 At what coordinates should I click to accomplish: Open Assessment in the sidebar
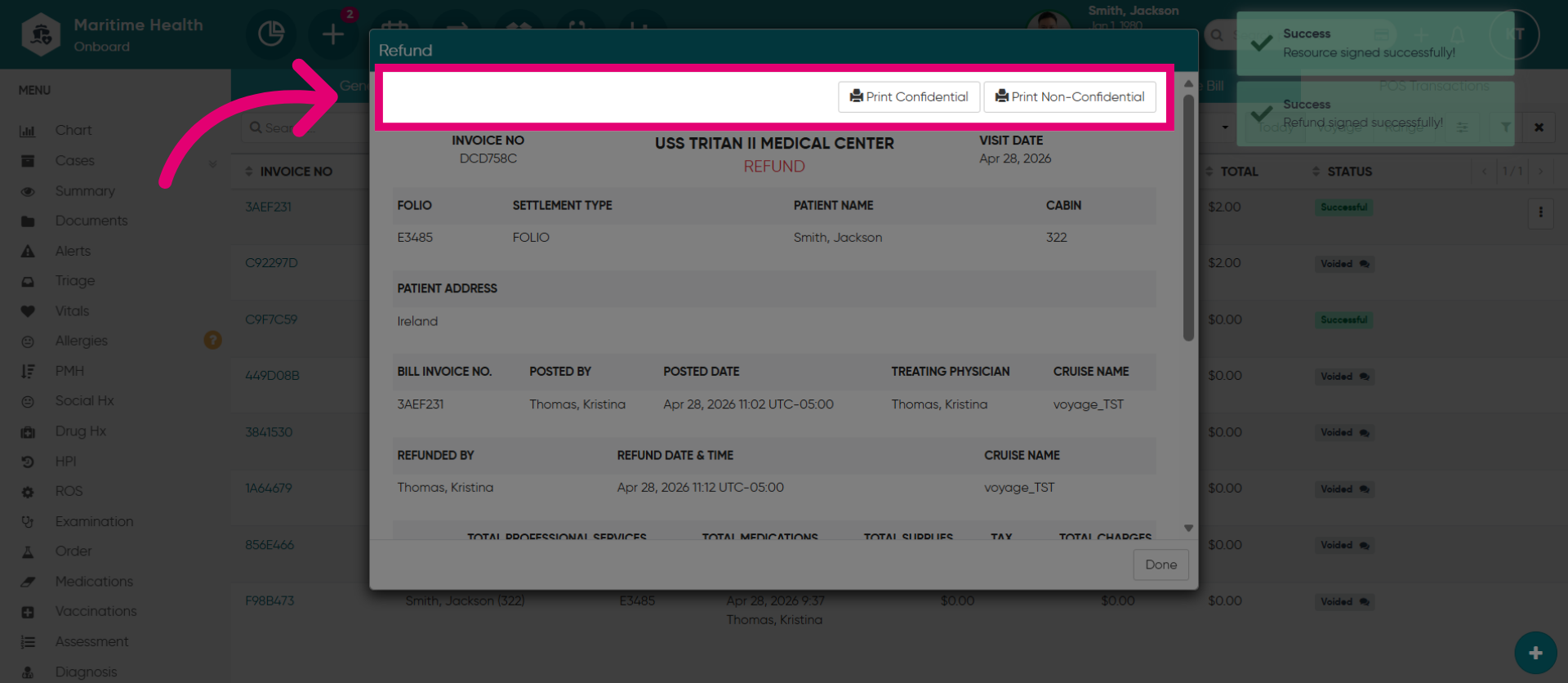[92, 642]
